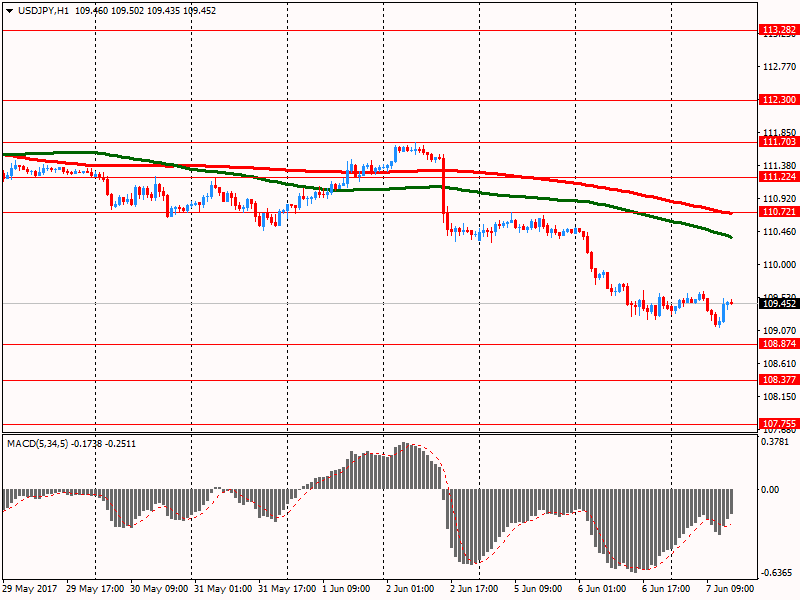Click the USDJPY,H1 chart title text
Screen dimensions: 800x600
coord(43,11)
